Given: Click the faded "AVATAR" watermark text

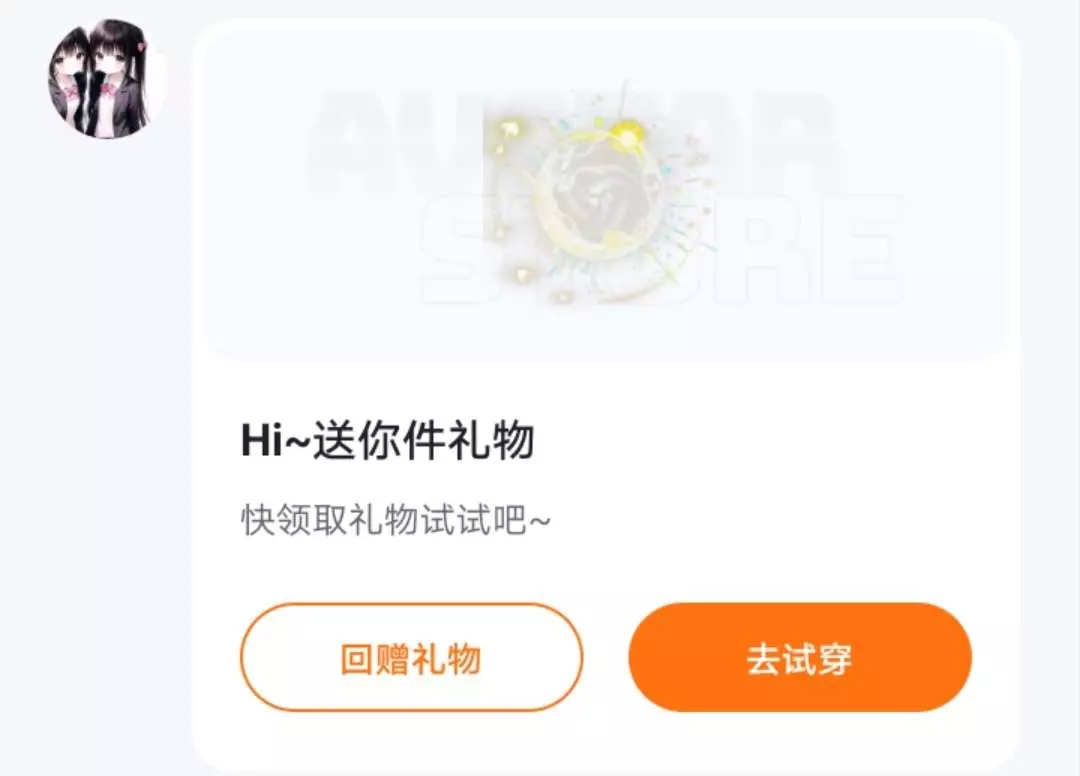Looking at the screenshot, I should 572,145.
